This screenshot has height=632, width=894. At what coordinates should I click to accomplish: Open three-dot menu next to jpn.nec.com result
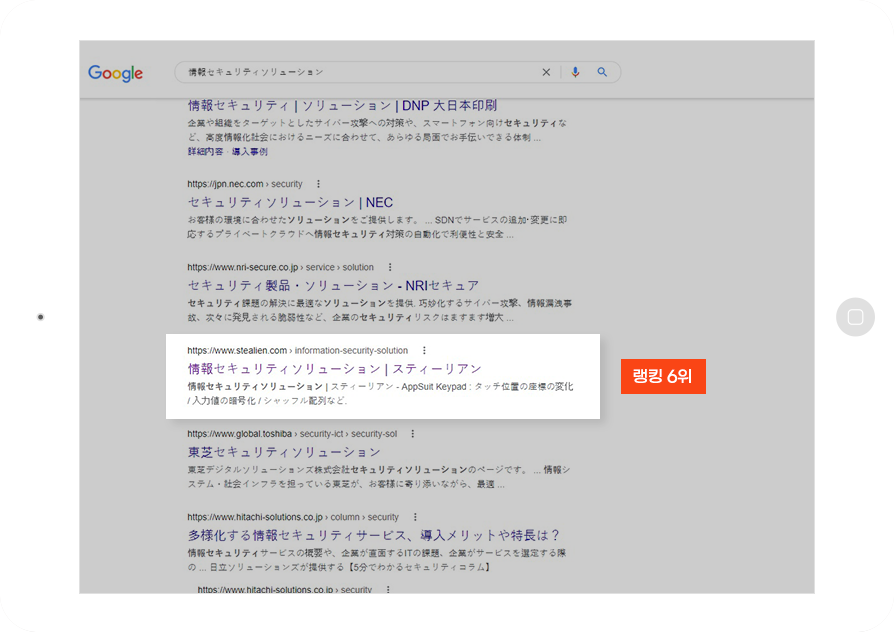318,184
